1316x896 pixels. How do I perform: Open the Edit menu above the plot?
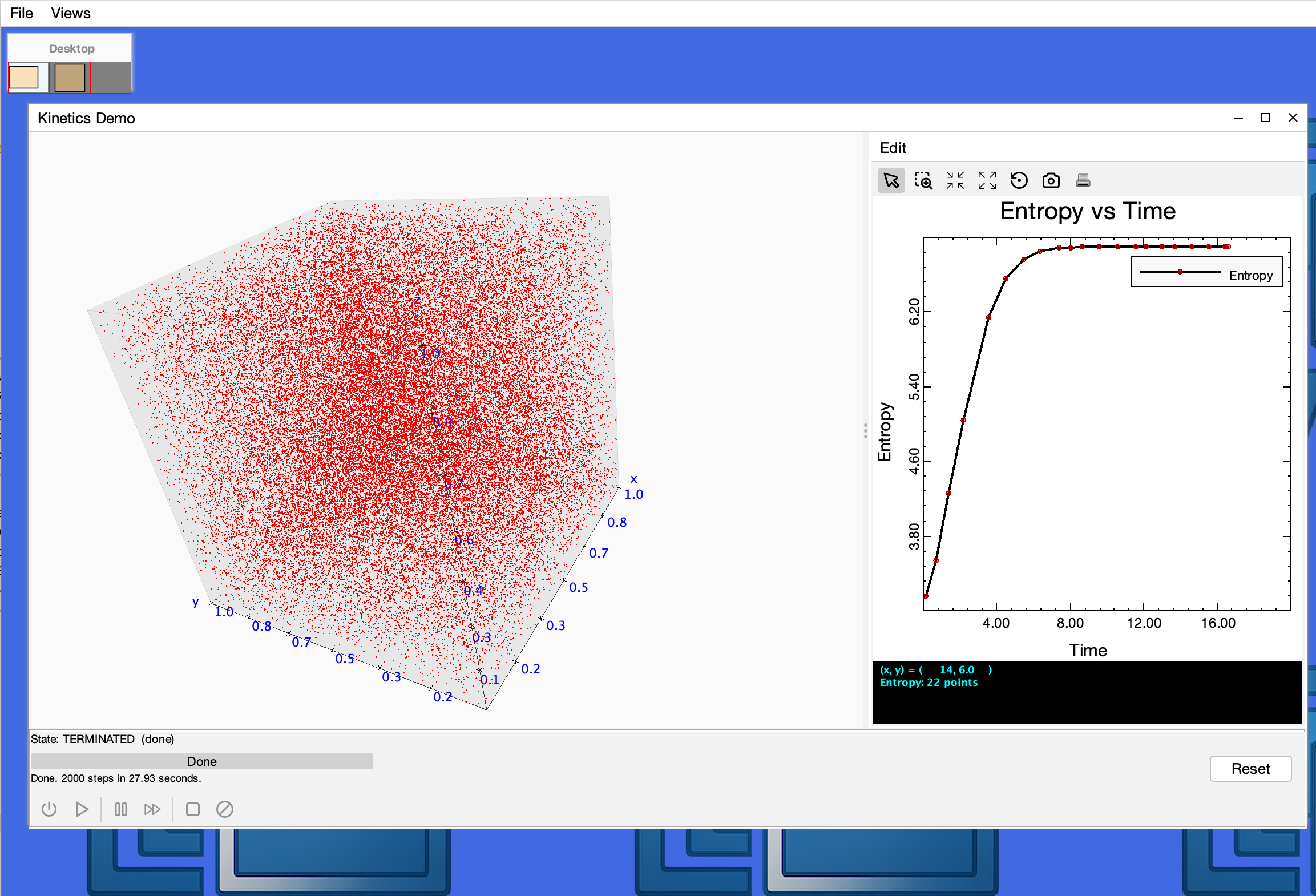(x=893, y=148)
